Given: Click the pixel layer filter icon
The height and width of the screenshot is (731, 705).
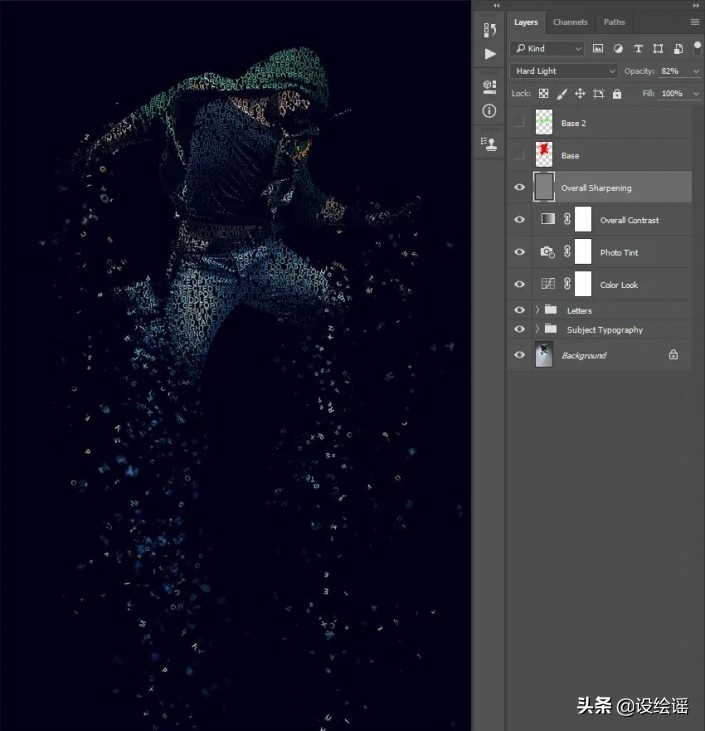Looking at the screenshot, I should [598, 48].
